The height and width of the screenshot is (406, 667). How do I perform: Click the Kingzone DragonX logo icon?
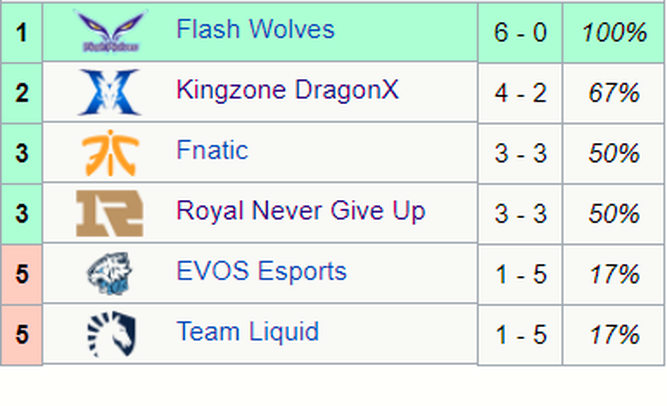(110, 92)
